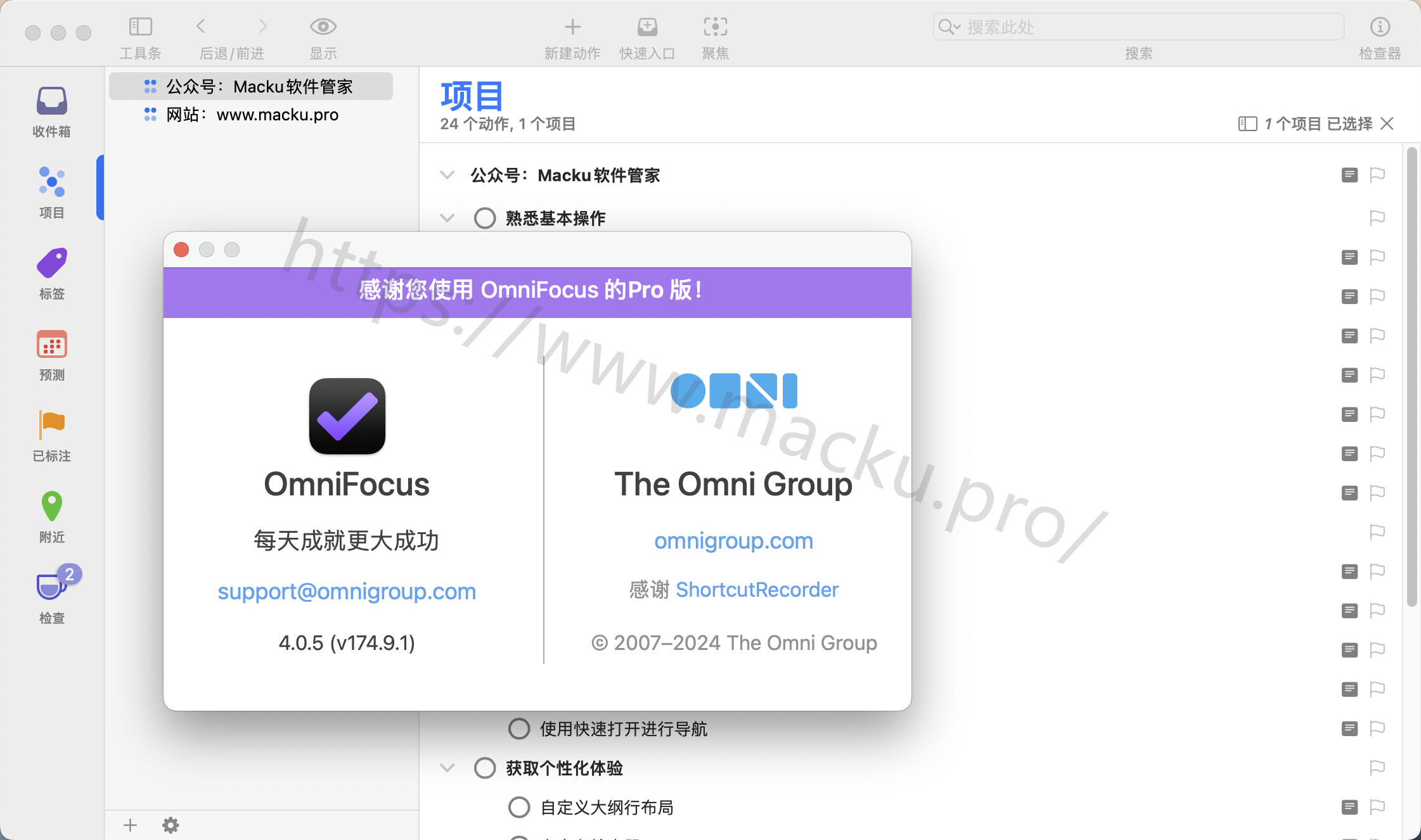The width and height of the screenshot is (1421, 840).
Task: Collapse the 公众号：Macku软件管家 project row
Action: pyautogui.click(x=447, y=175)
